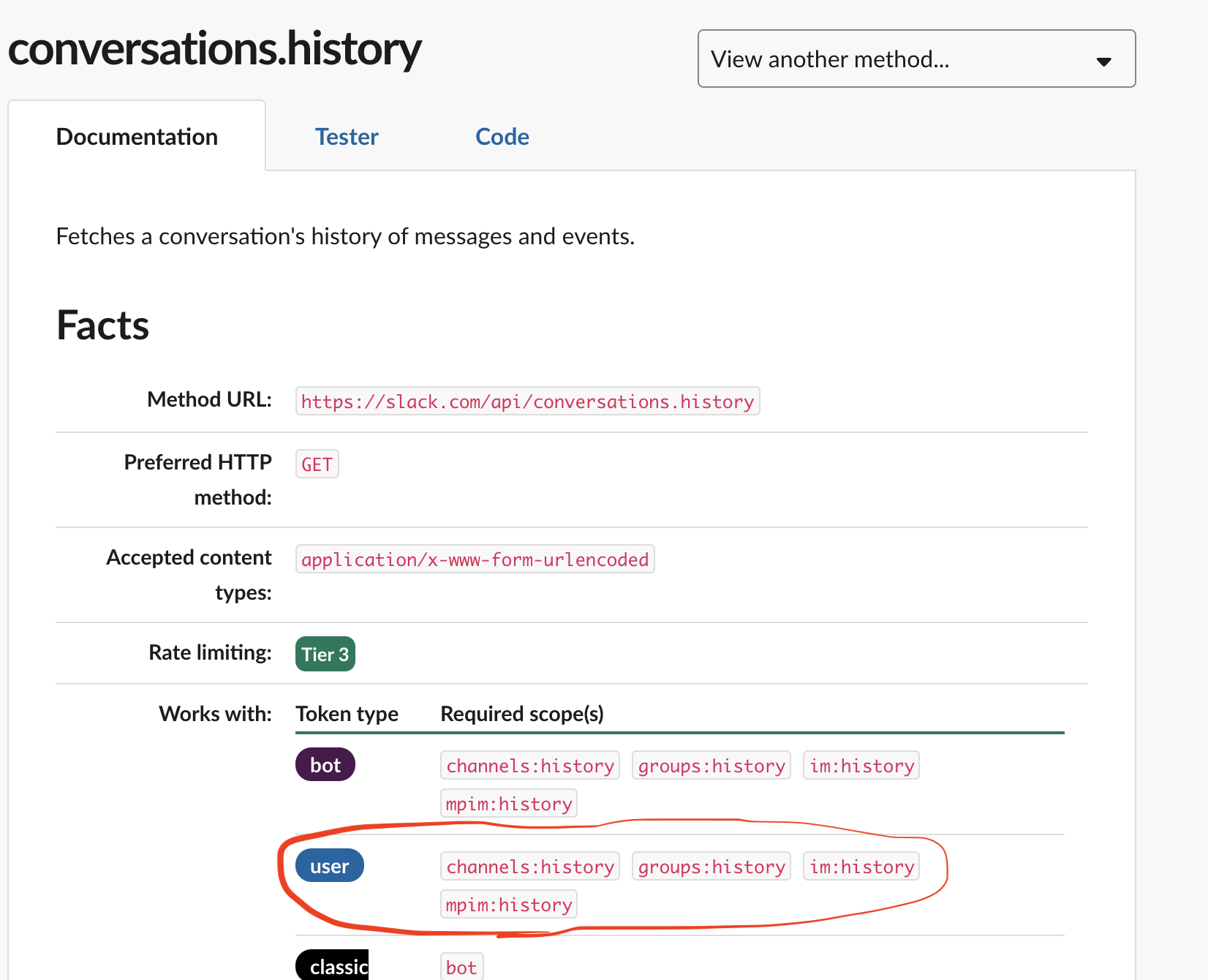Open channels:history scope in the user row
The width and height of the screenshot is (1208, 980).
click(x=530, y=867)
